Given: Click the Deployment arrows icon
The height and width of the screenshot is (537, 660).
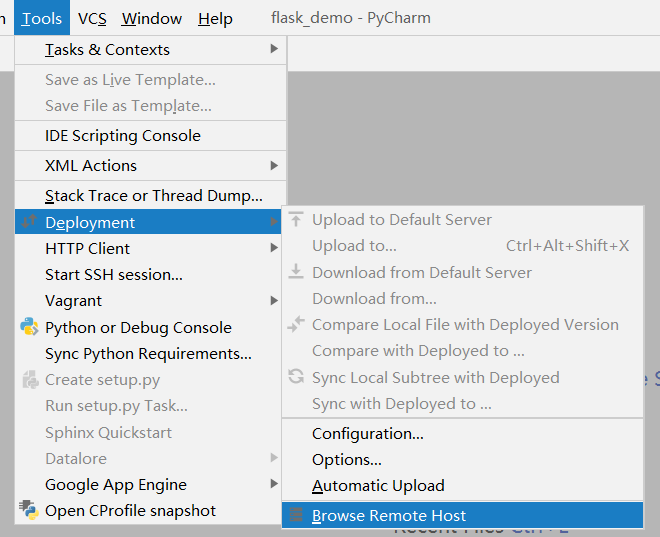Looking at the screenshot, I should pos(29,221).
